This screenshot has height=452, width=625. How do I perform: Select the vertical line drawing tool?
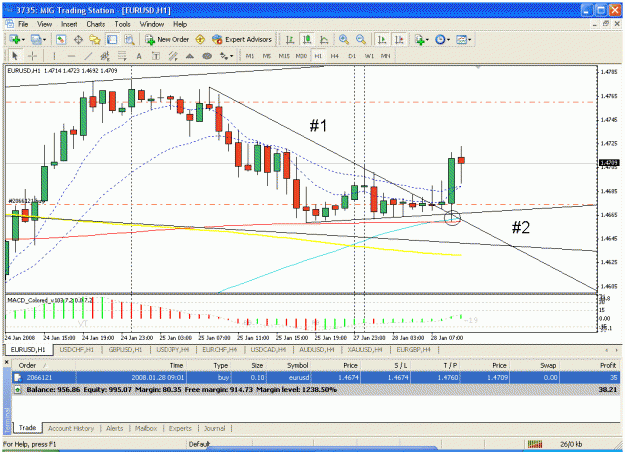(54, 56)
